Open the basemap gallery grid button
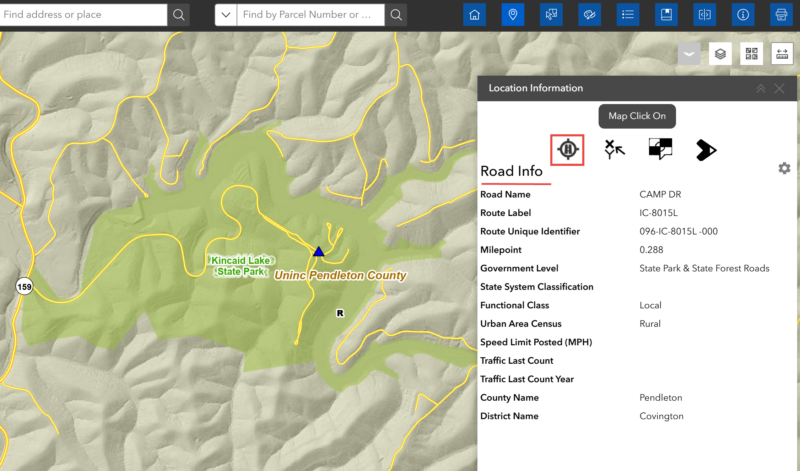The width and height of the screenshot is (800, 471). (x=752, y=54)
